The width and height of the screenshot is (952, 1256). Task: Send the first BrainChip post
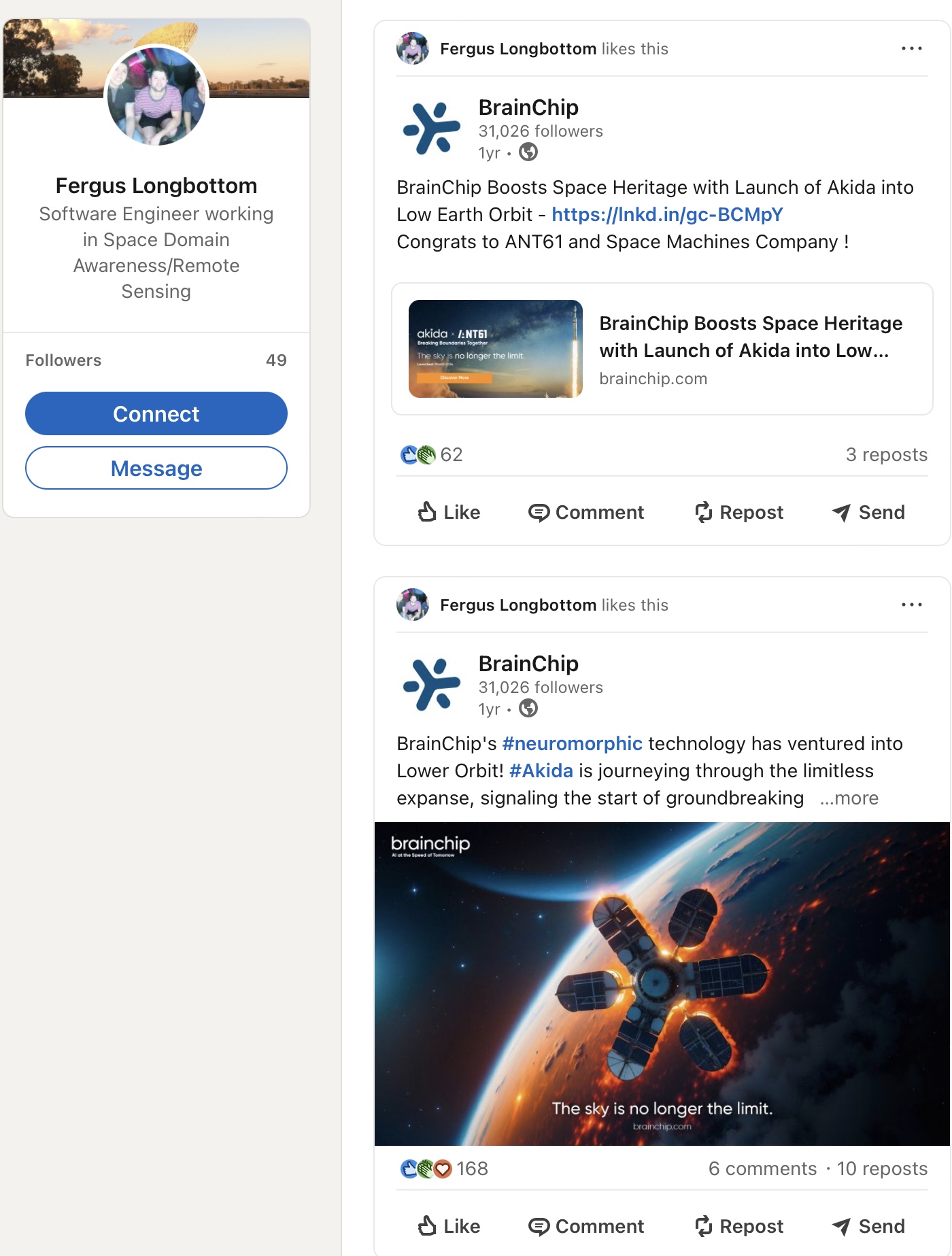point(868,512)
